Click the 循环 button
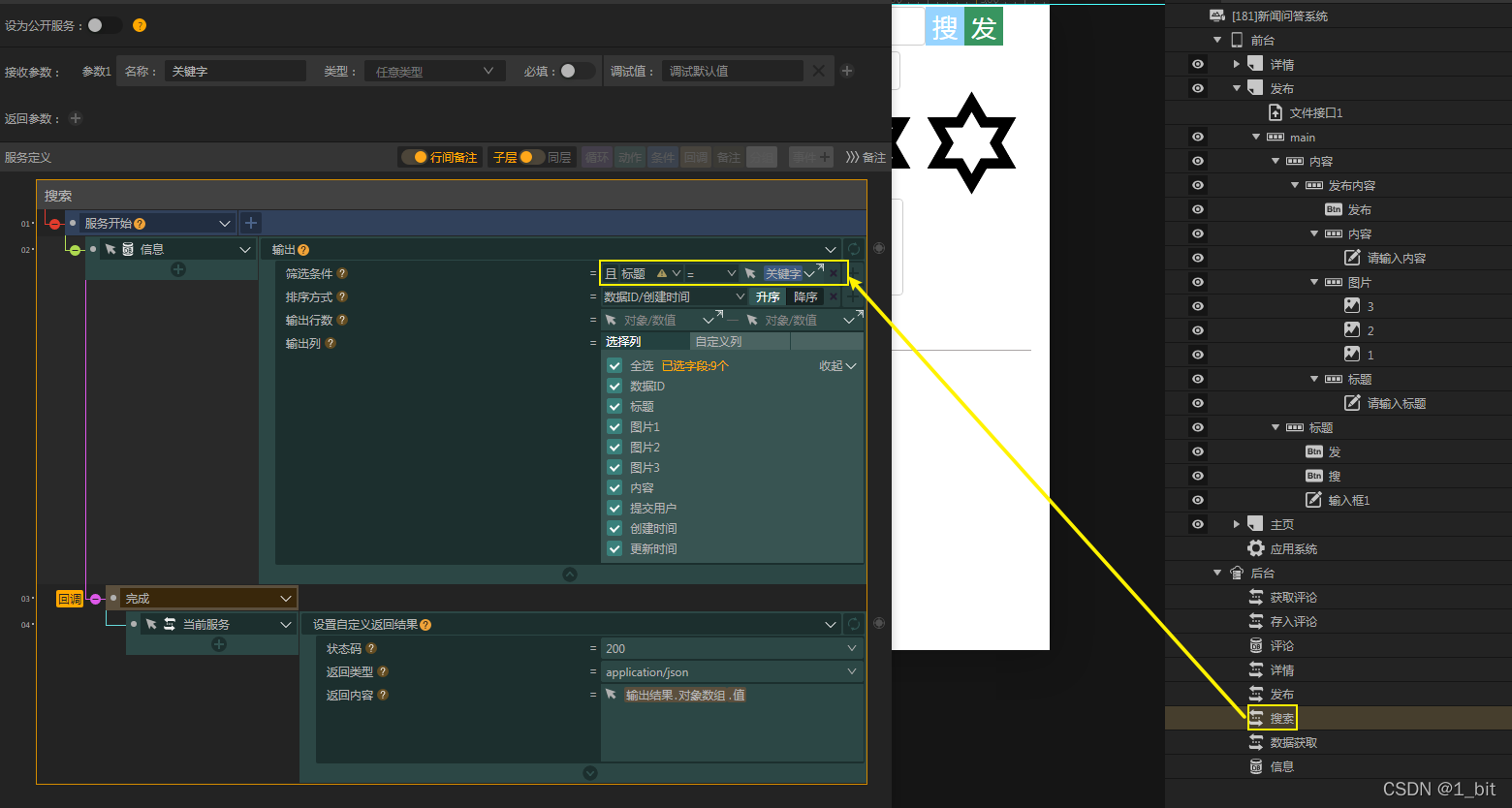 click(x=598, y=157)
